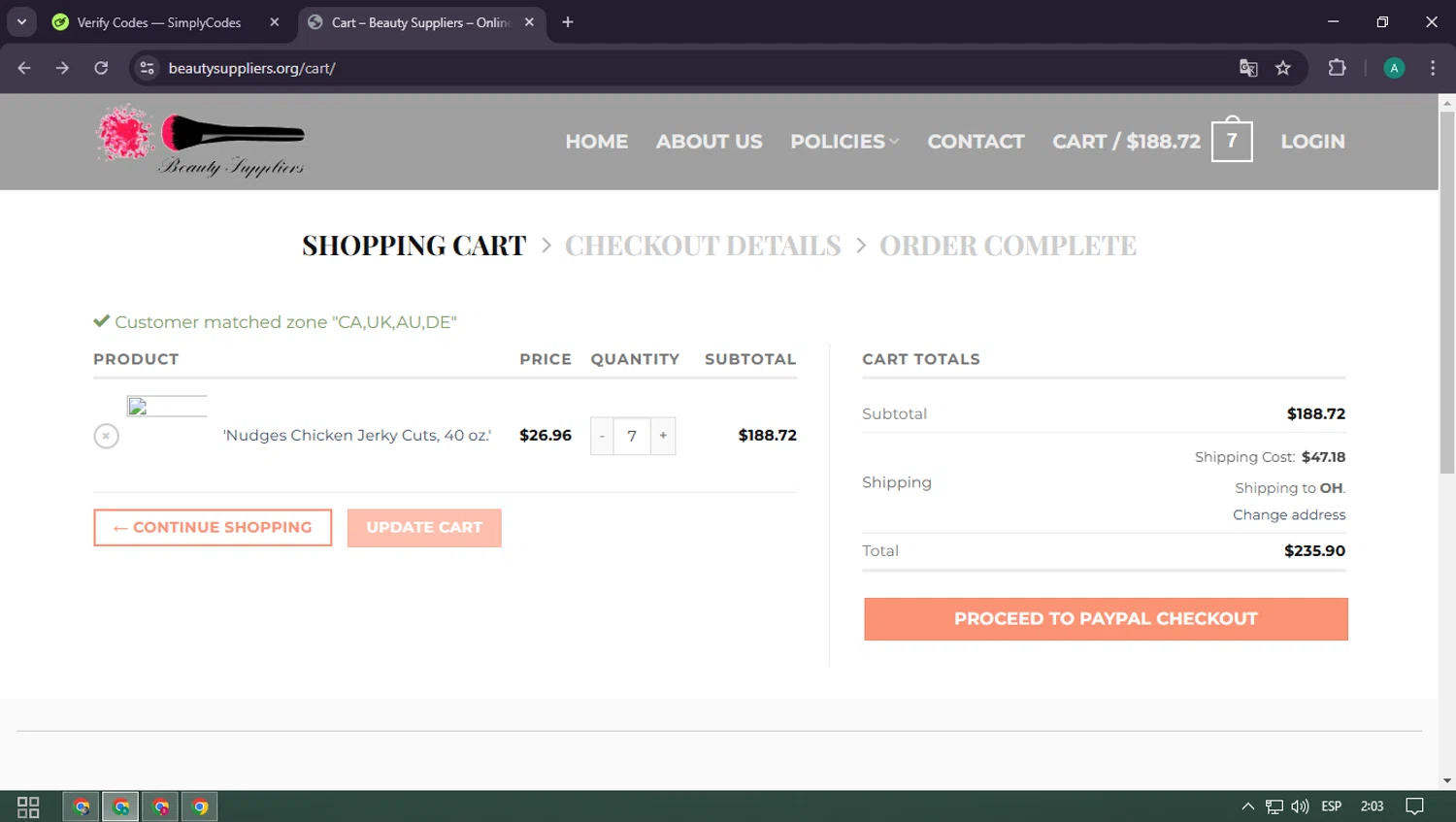Click the Customer matched zone notice
The height and width of the screenshot is (822, 1456).
click(275, 322)
